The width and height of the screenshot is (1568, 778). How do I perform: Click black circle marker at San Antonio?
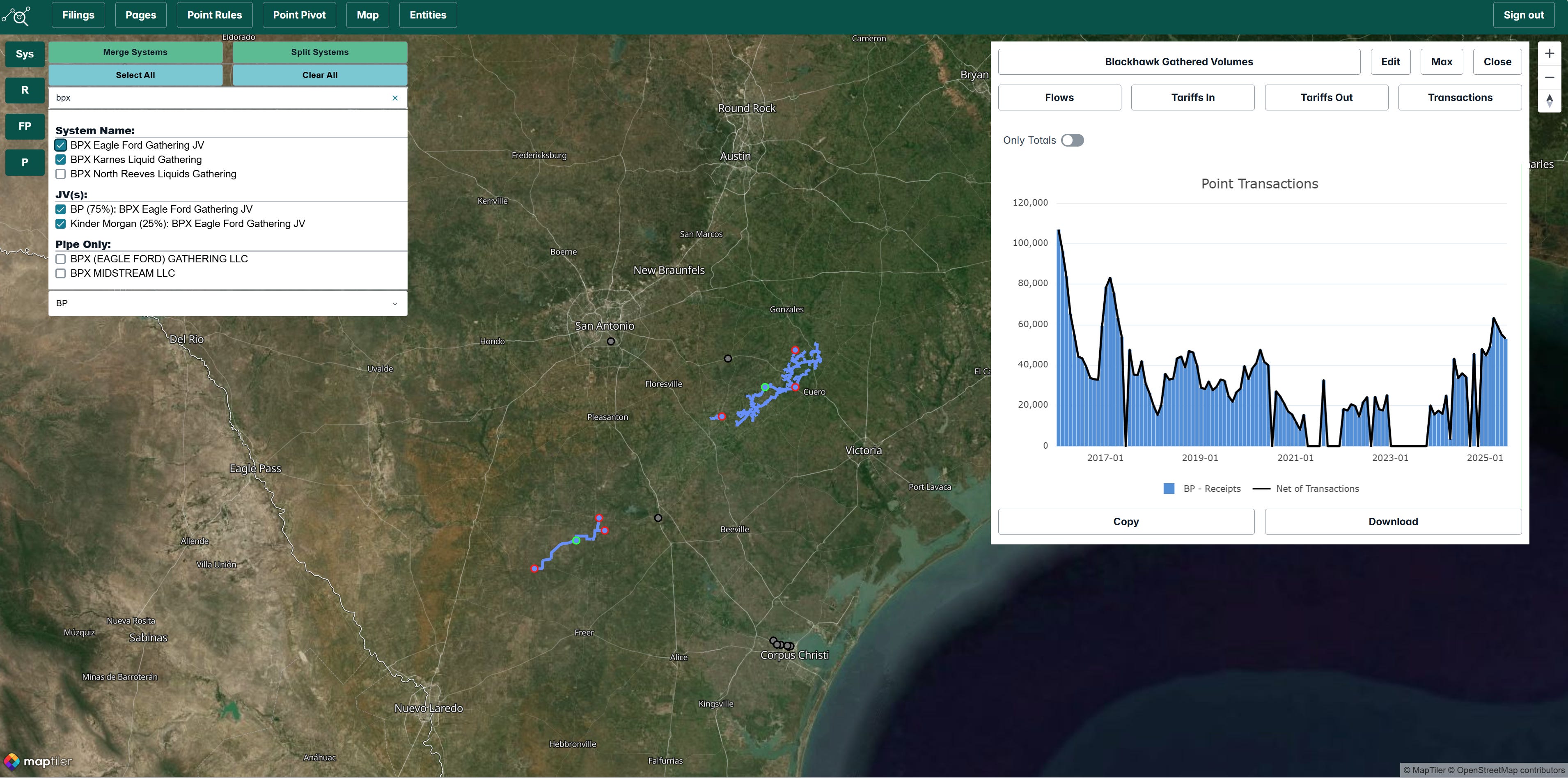tap(610, 342)
